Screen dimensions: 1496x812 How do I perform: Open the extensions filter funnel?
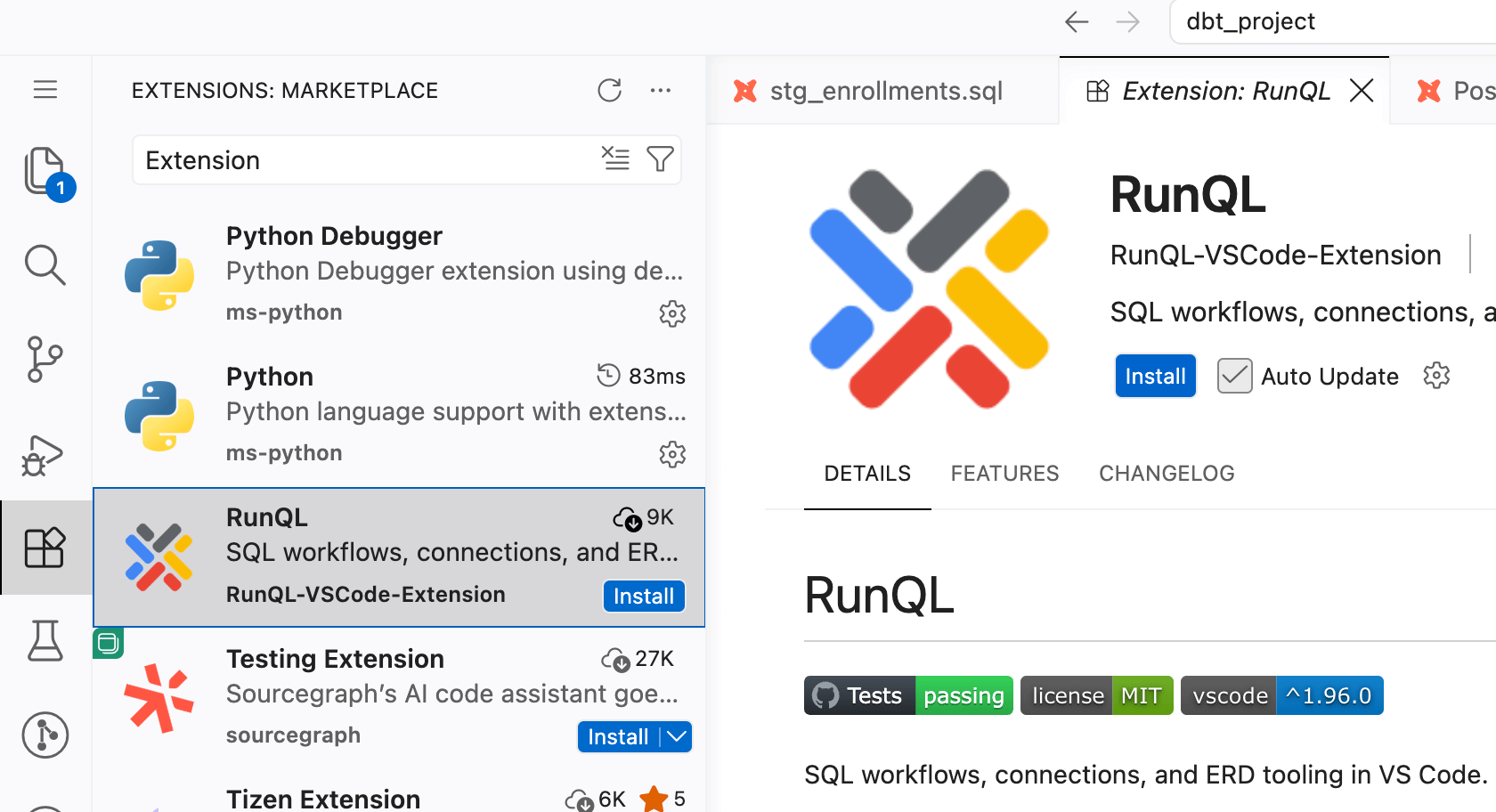[x=660, y=159]
